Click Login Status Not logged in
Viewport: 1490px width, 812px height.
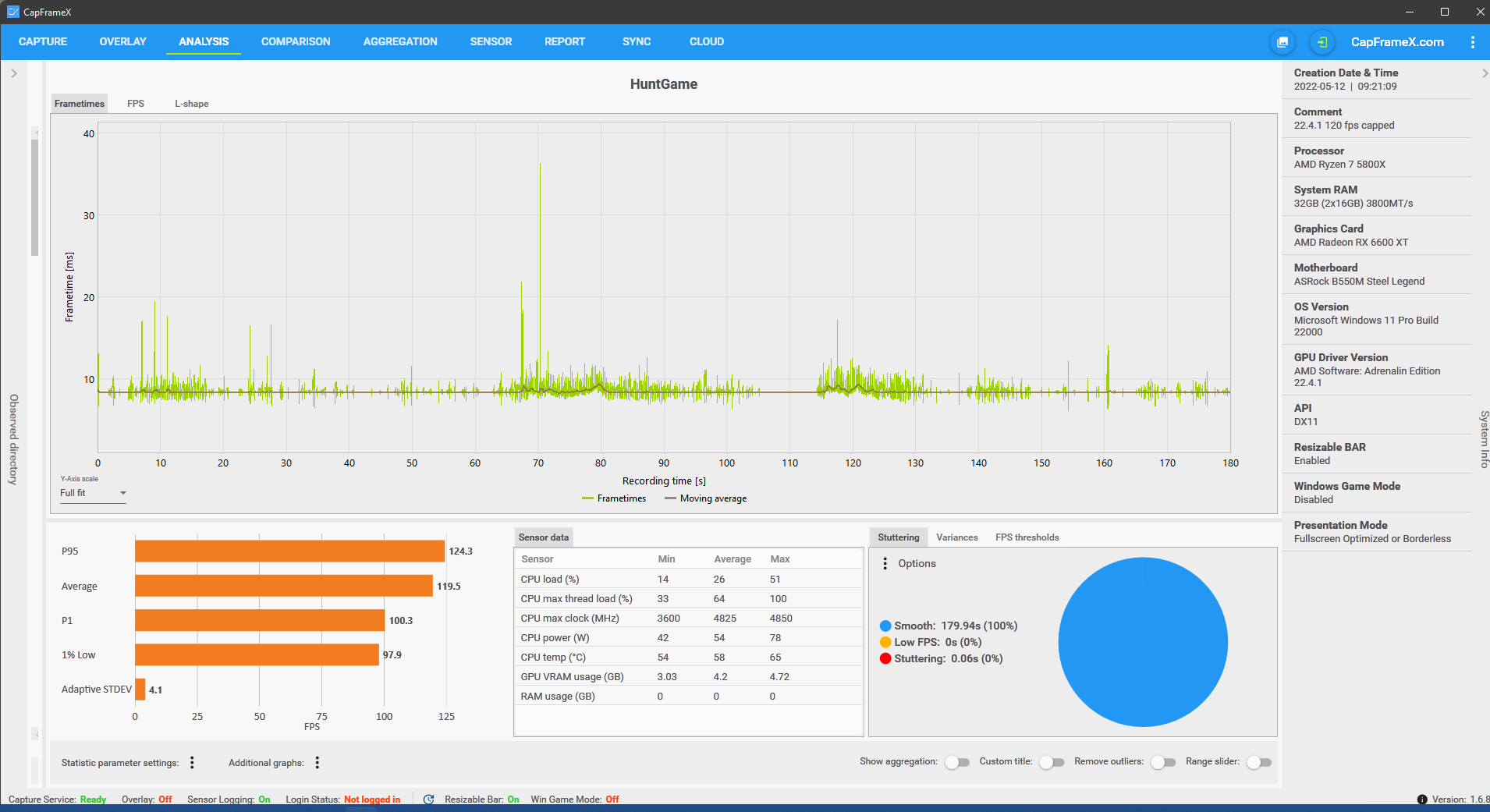[343, 800]
